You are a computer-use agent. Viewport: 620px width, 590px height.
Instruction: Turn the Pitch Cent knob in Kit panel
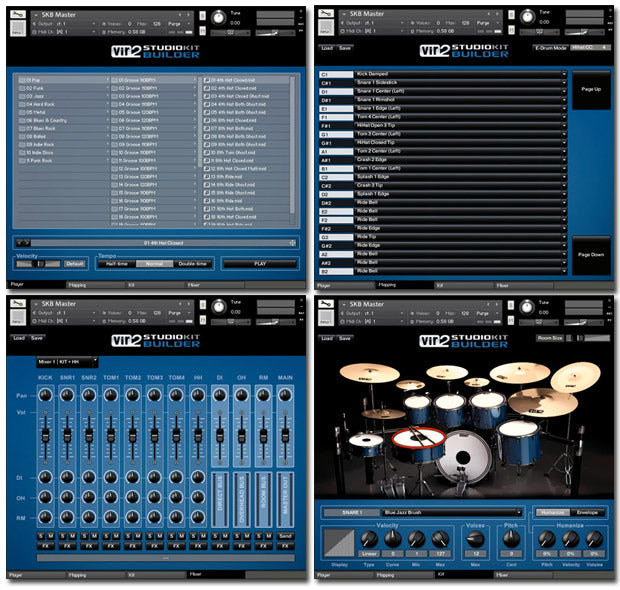[511, 538]
